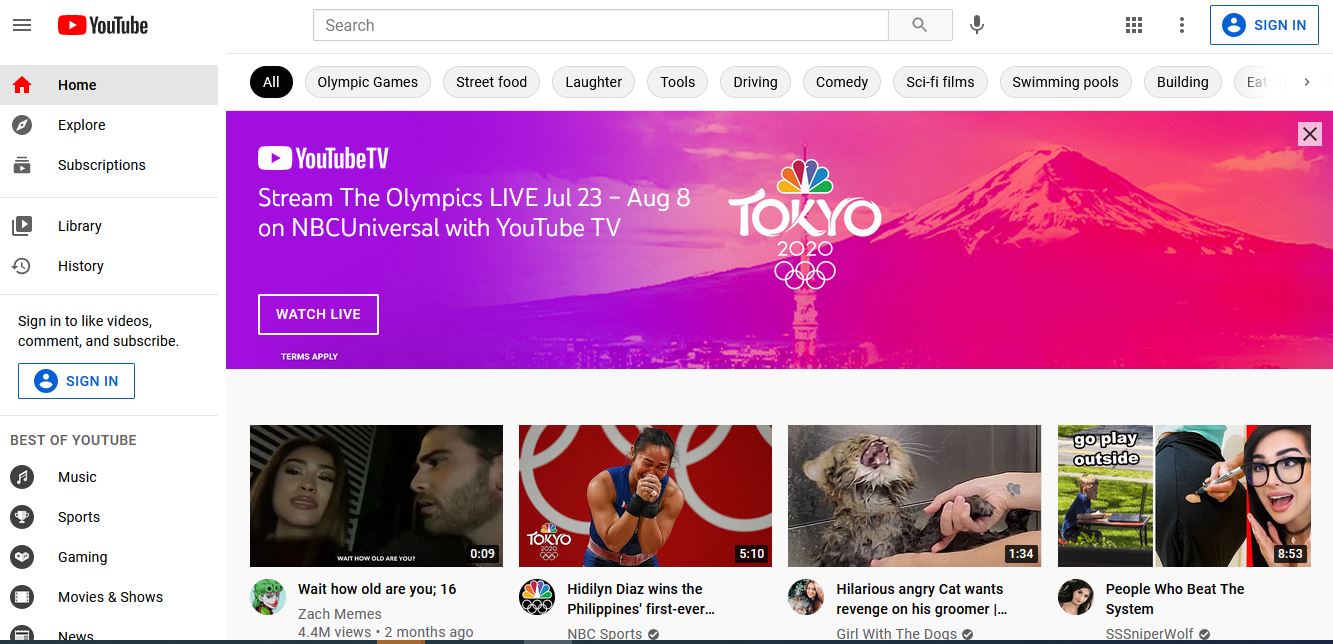Open Subscriptions in the sidebar
The width and height of the screenshot is (1333, 644).
pyautogui.click(x=109, y=165)
